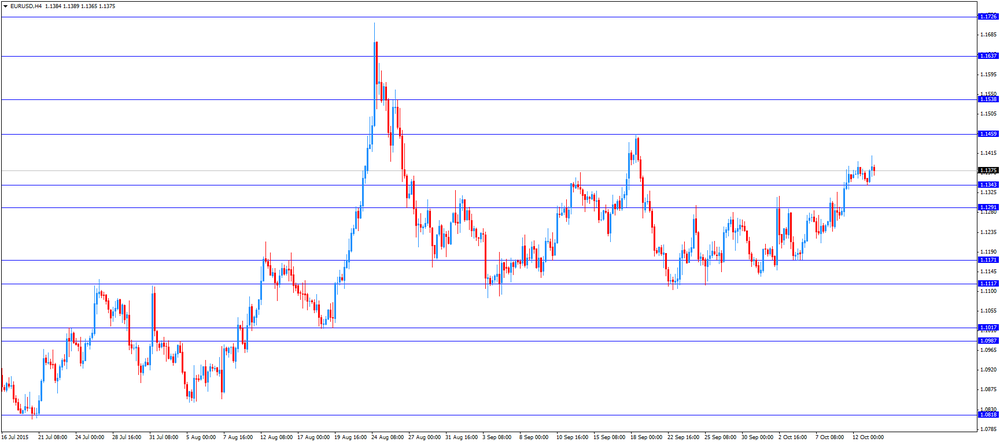Click the 8 Sep 00:00 time label
Screen dimensions: 1000x442
(534, 438)
